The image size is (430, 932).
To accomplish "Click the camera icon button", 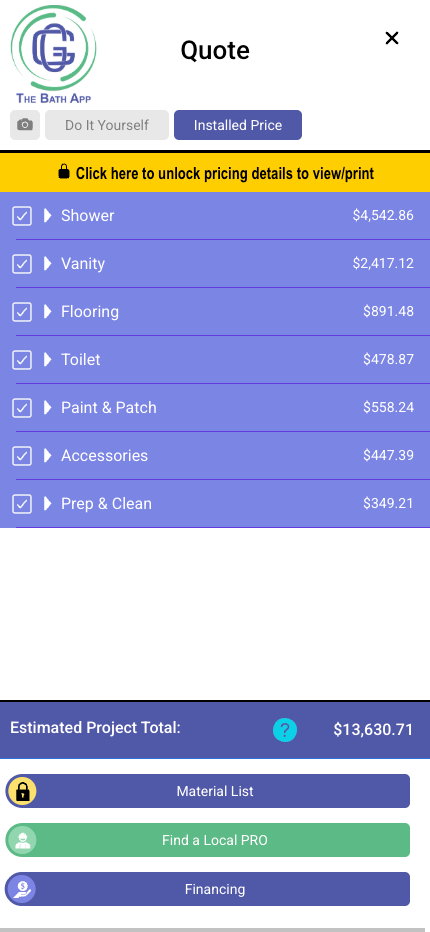I will pyautogui.click(x=25, y=125).
